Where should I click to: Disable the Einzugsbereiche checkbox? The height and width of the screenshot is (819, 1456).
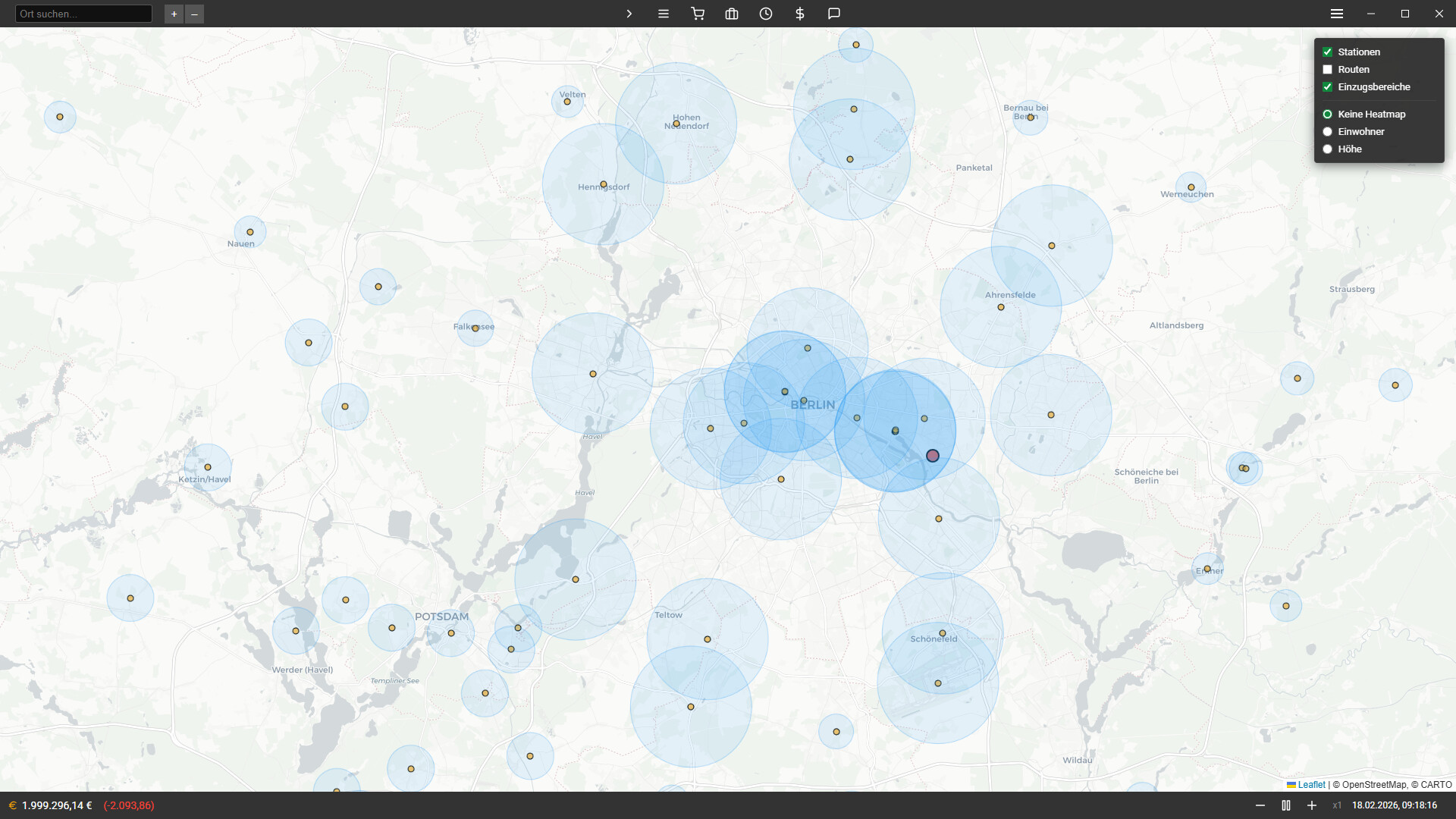pos(1327,86)
